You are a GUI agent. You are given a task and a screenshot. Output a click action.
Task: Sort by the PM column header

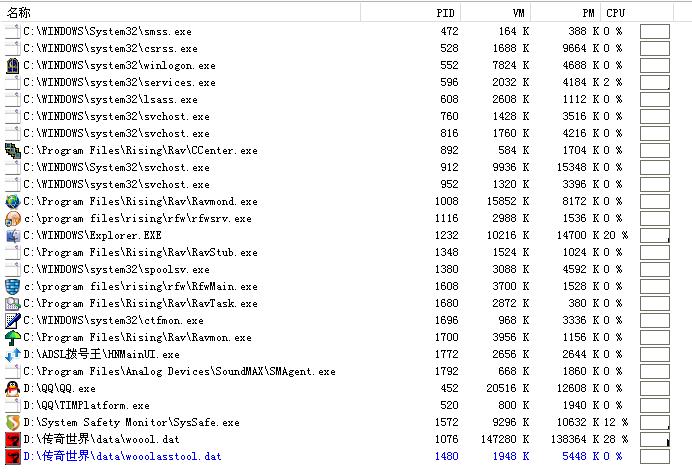click(566, 13)
